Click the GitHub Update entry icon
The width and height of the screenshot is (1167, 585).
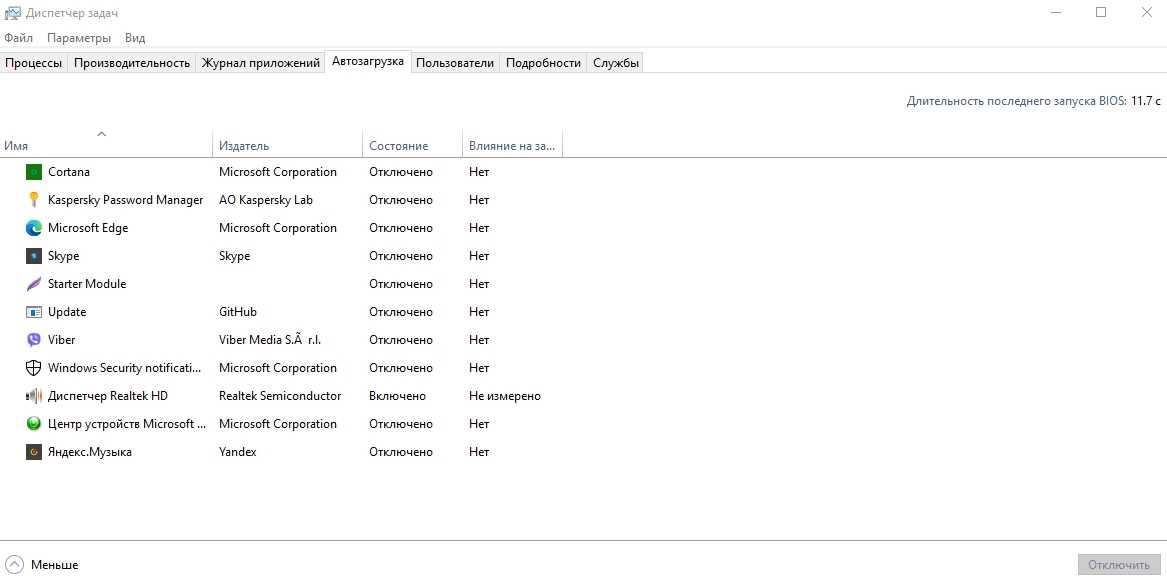34,312
